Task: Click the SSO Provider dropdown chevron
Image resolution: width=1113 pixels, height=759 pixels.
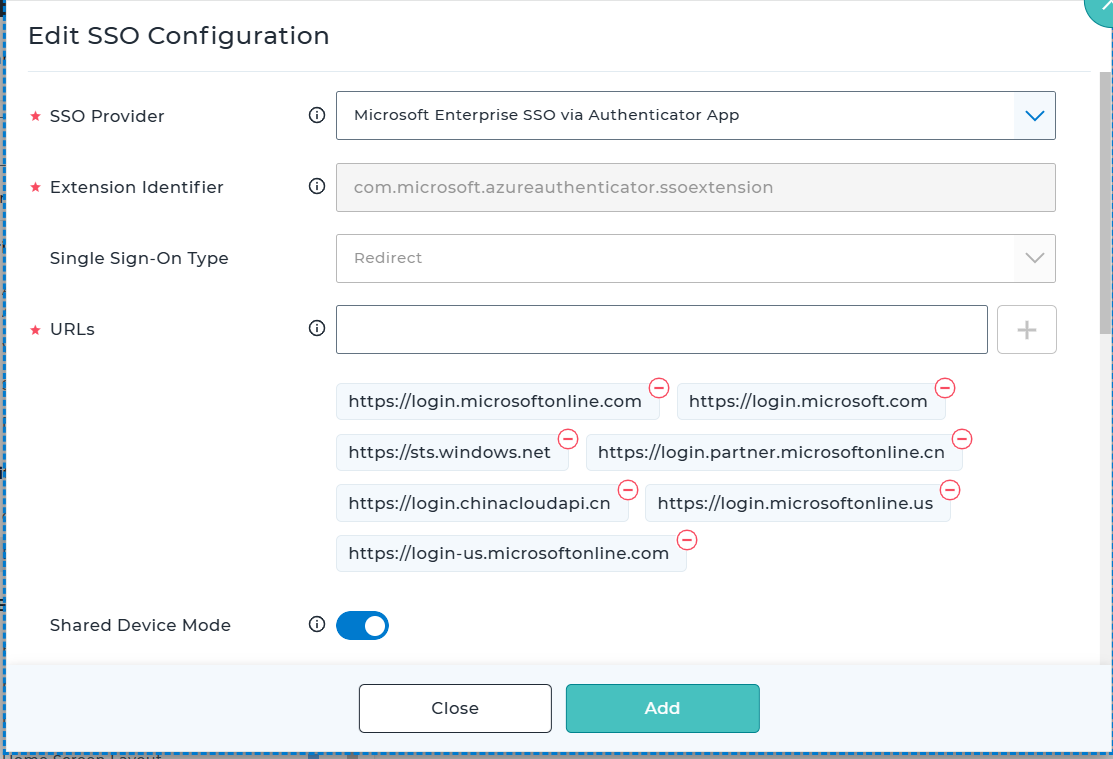Action: click(1034, 116)
